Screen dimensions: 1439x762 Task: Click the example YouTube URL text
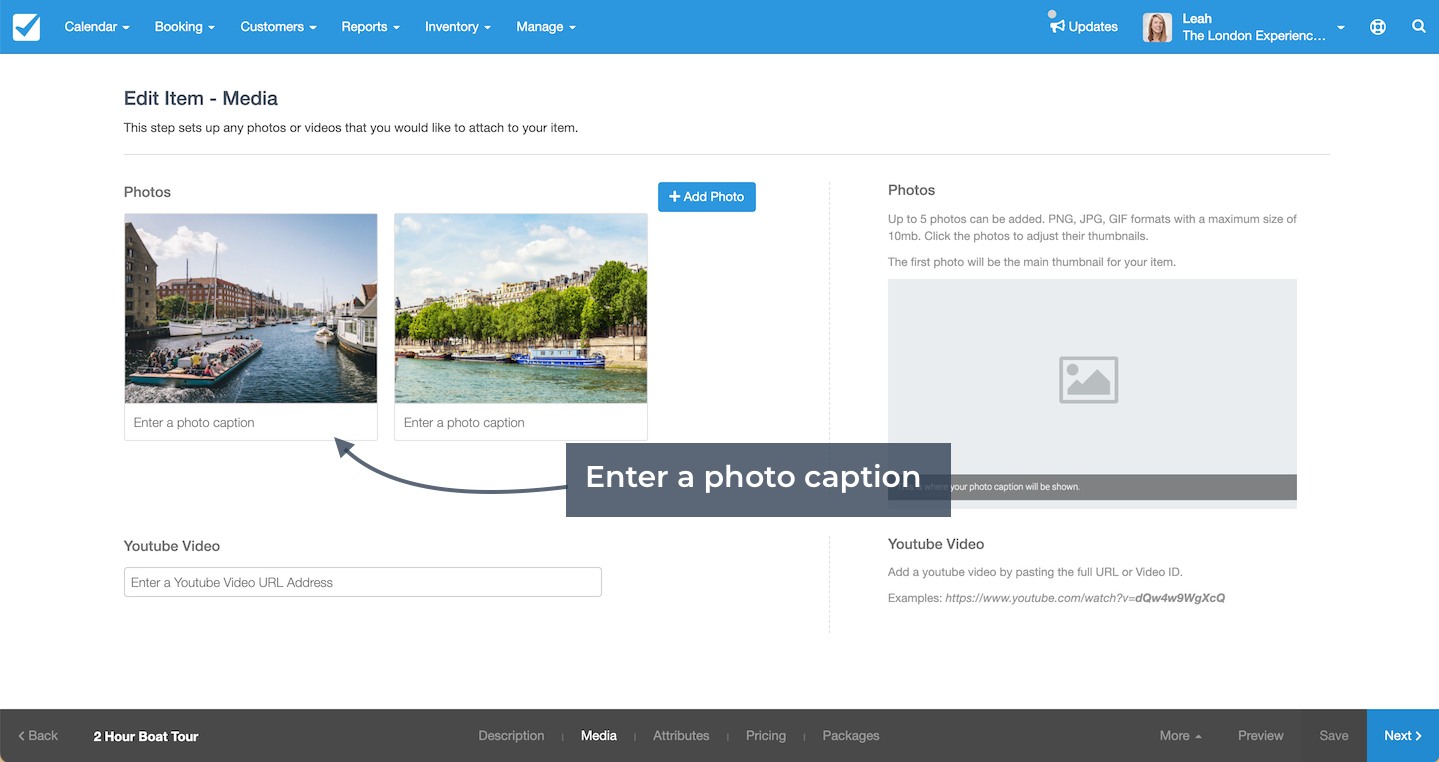tap(1085, 598)
